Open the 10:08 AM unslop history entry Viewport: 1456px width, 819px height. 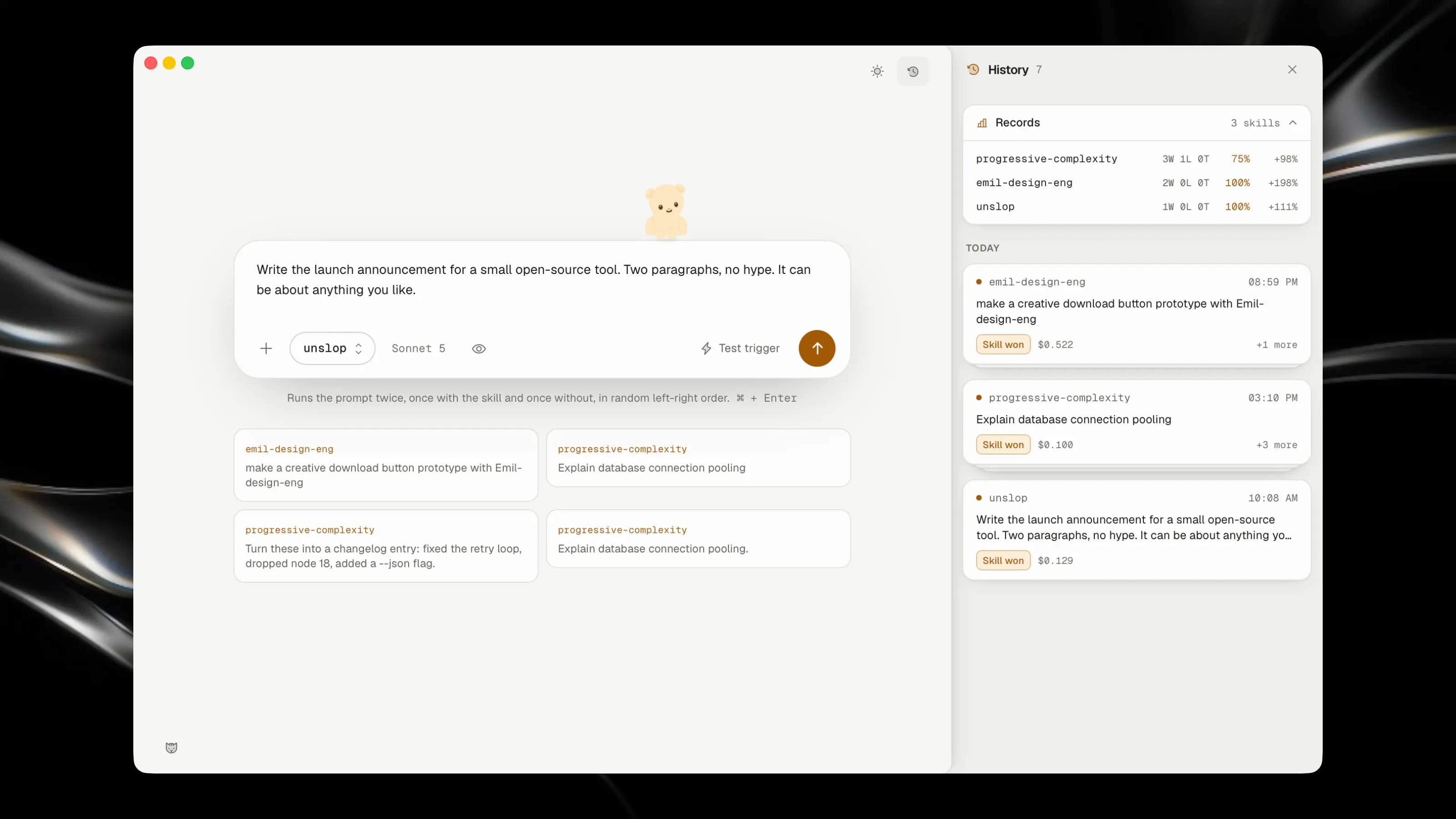click(1136, 530)
